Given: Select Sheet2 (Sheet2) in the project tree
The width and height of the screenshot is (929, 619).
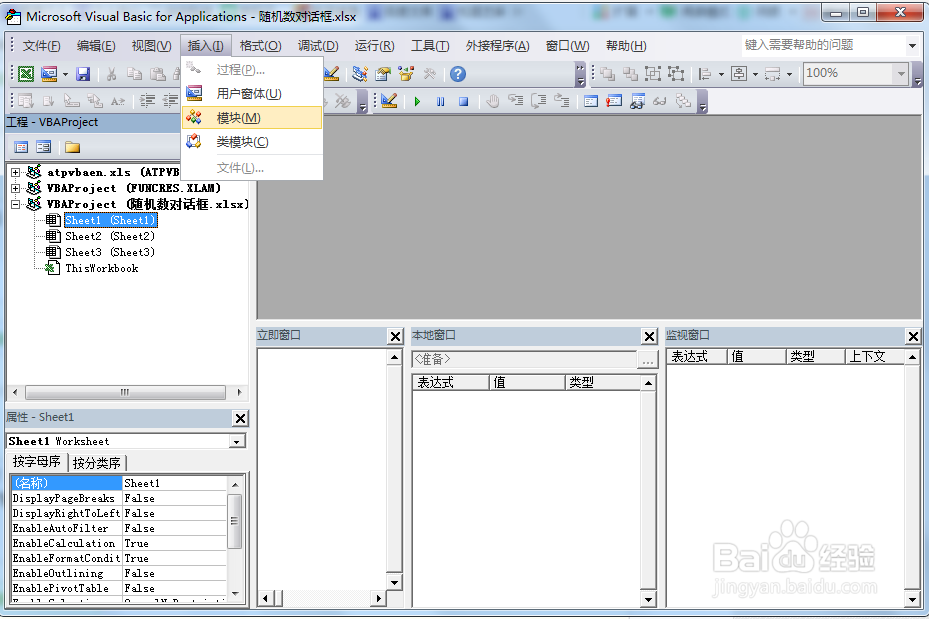Looking at the screenshot, I should (x=110, y=236).
